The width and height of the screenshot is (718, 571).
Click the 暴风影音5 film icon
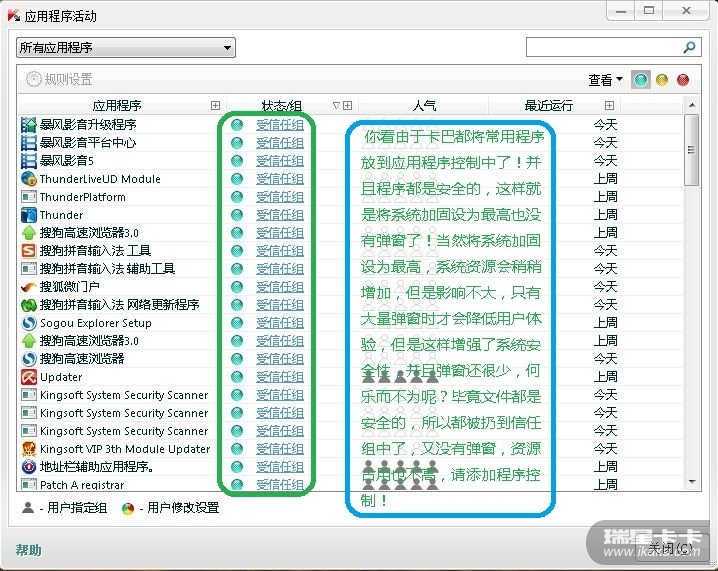tap(28, 161)
